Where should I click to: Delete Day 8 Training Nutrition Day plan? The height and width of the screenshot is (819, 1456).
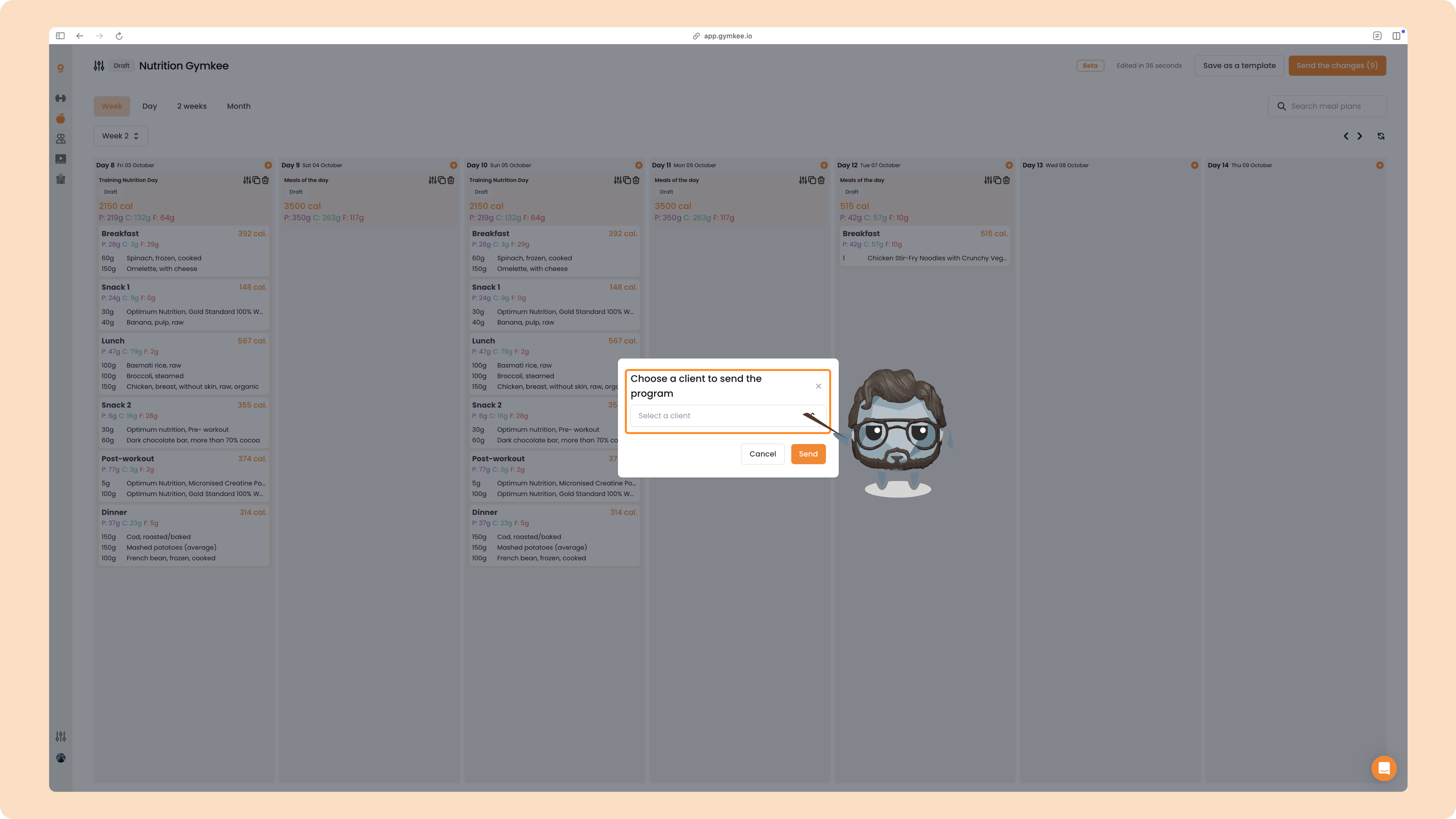point(265,180)
